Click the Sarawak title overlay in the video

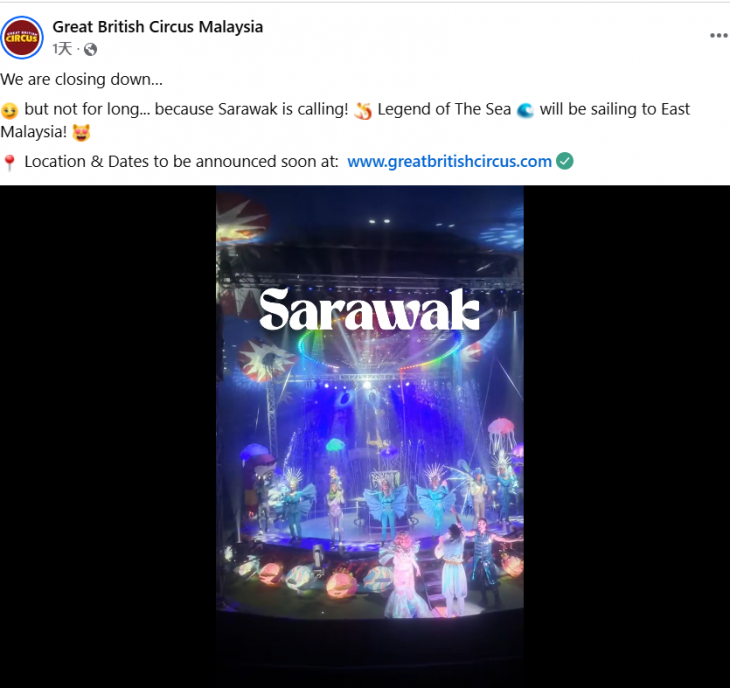point(369,309)
